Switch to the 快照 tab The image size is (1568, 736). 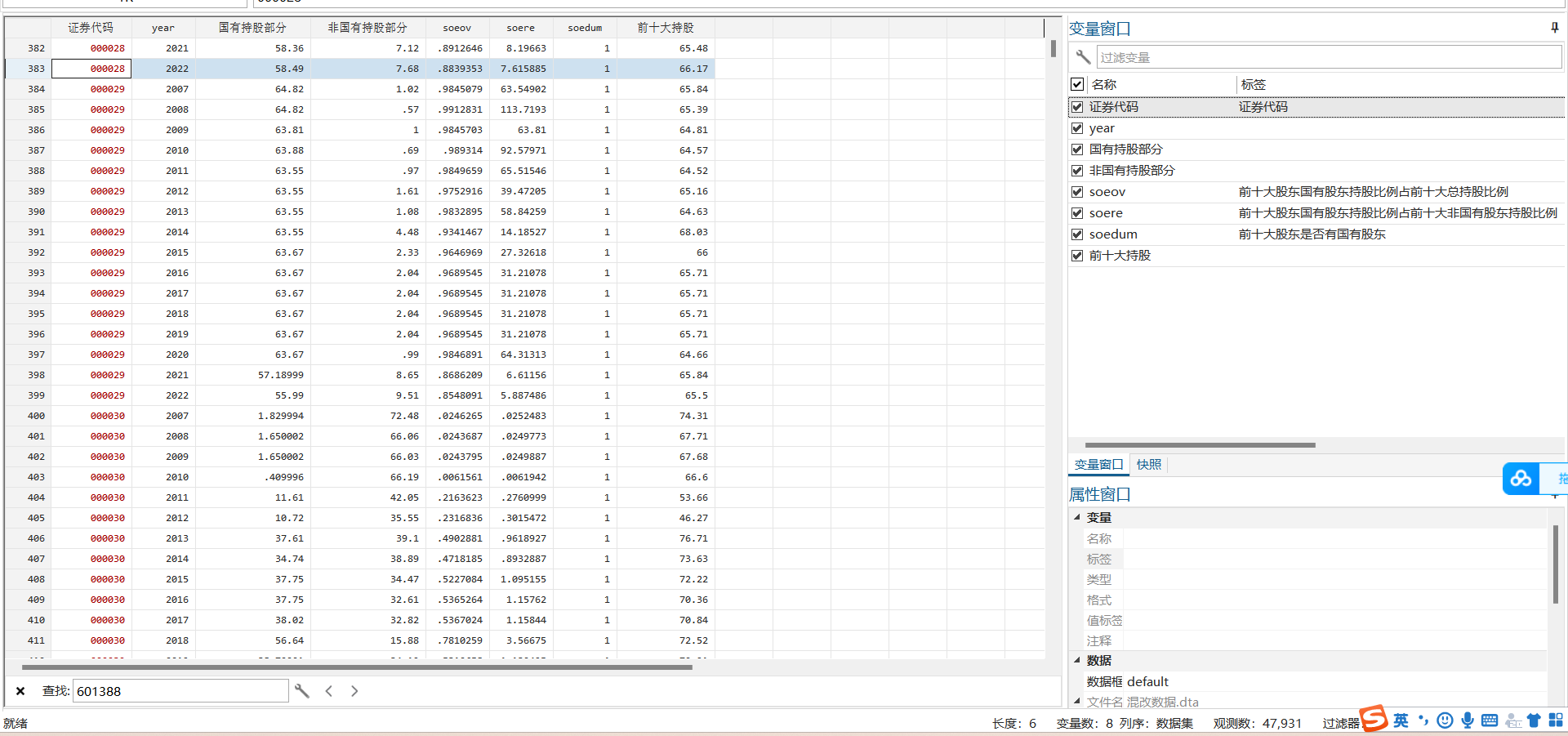pyautogui.click(x=1148, y=465)
